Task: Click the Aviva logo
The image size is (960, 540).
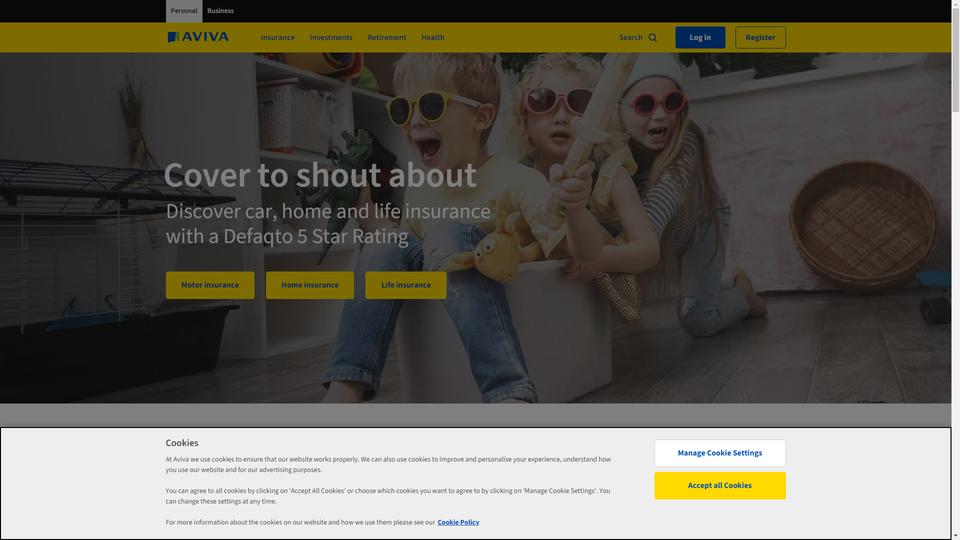Action: click(x=198, y=37)
